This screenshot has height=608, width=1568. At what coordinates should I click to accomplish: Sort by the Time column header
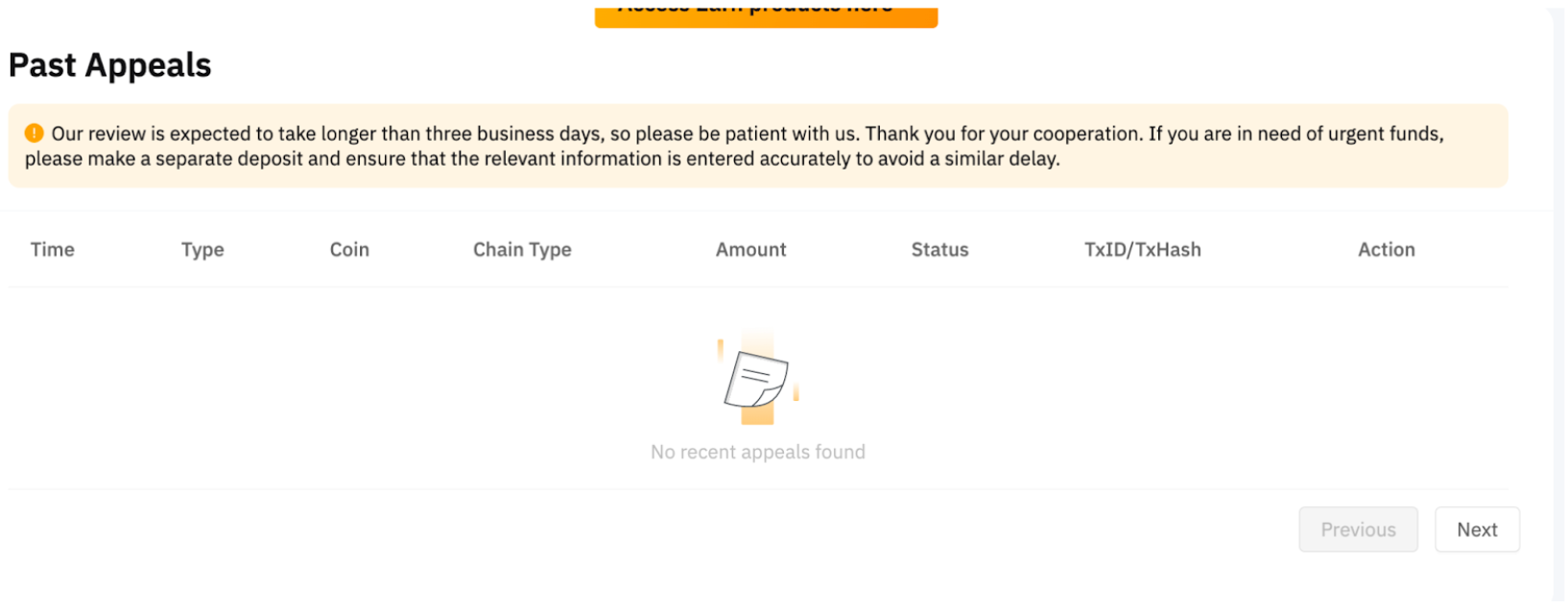(x=53, y=249)
